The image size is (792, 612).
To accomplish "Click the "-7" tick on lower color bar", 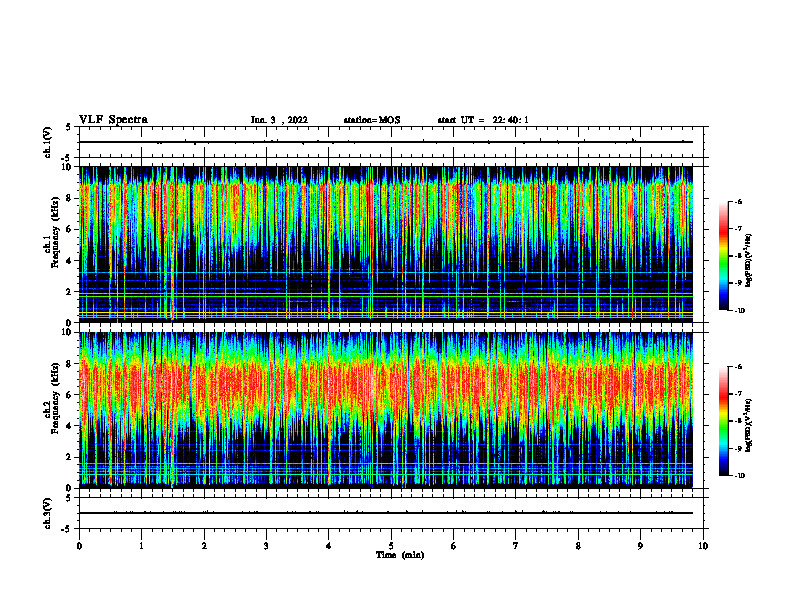I will [x=738, y=394].
